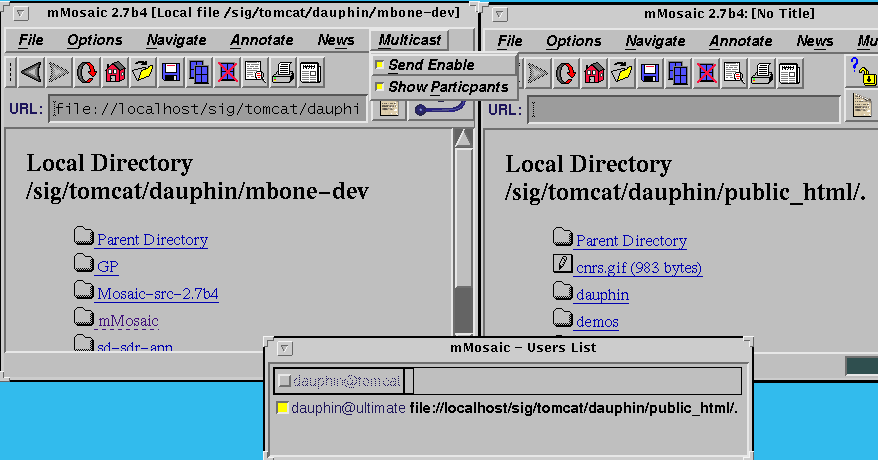Toggle the dauphin@ultimate user checkbox

click(283, 408)
